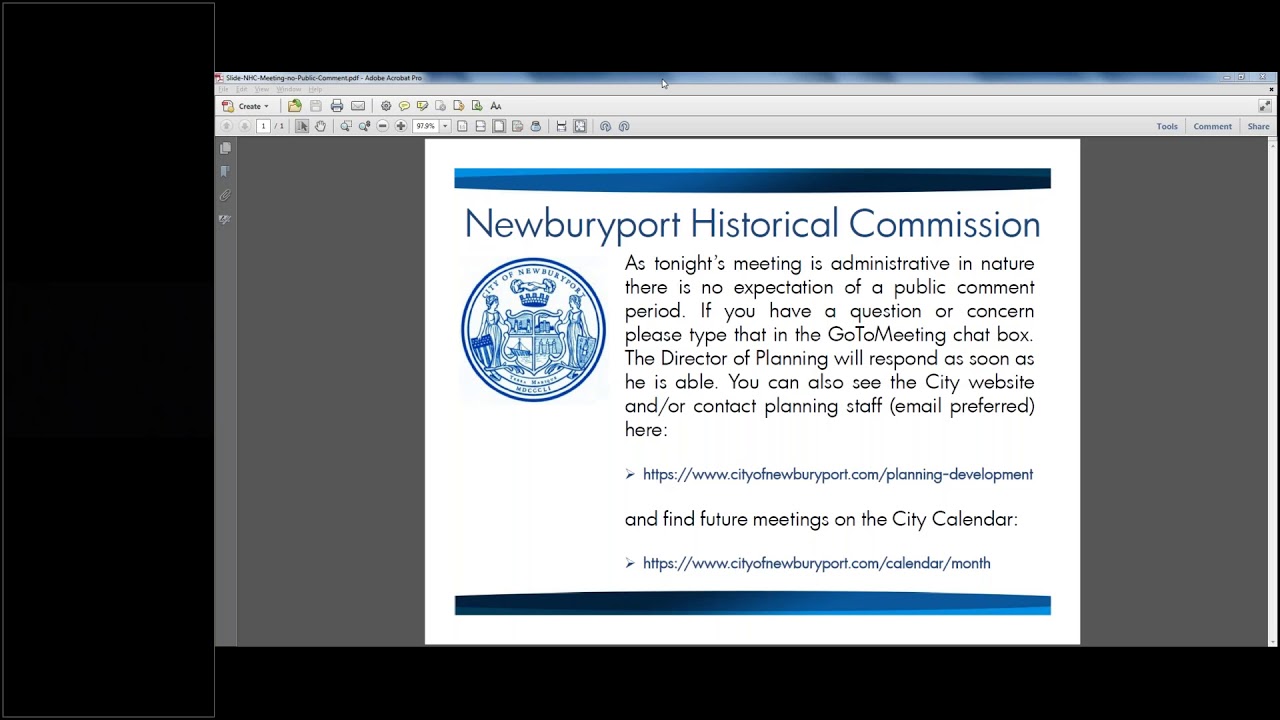Select the marquee zoom tool

coord(346,126)
